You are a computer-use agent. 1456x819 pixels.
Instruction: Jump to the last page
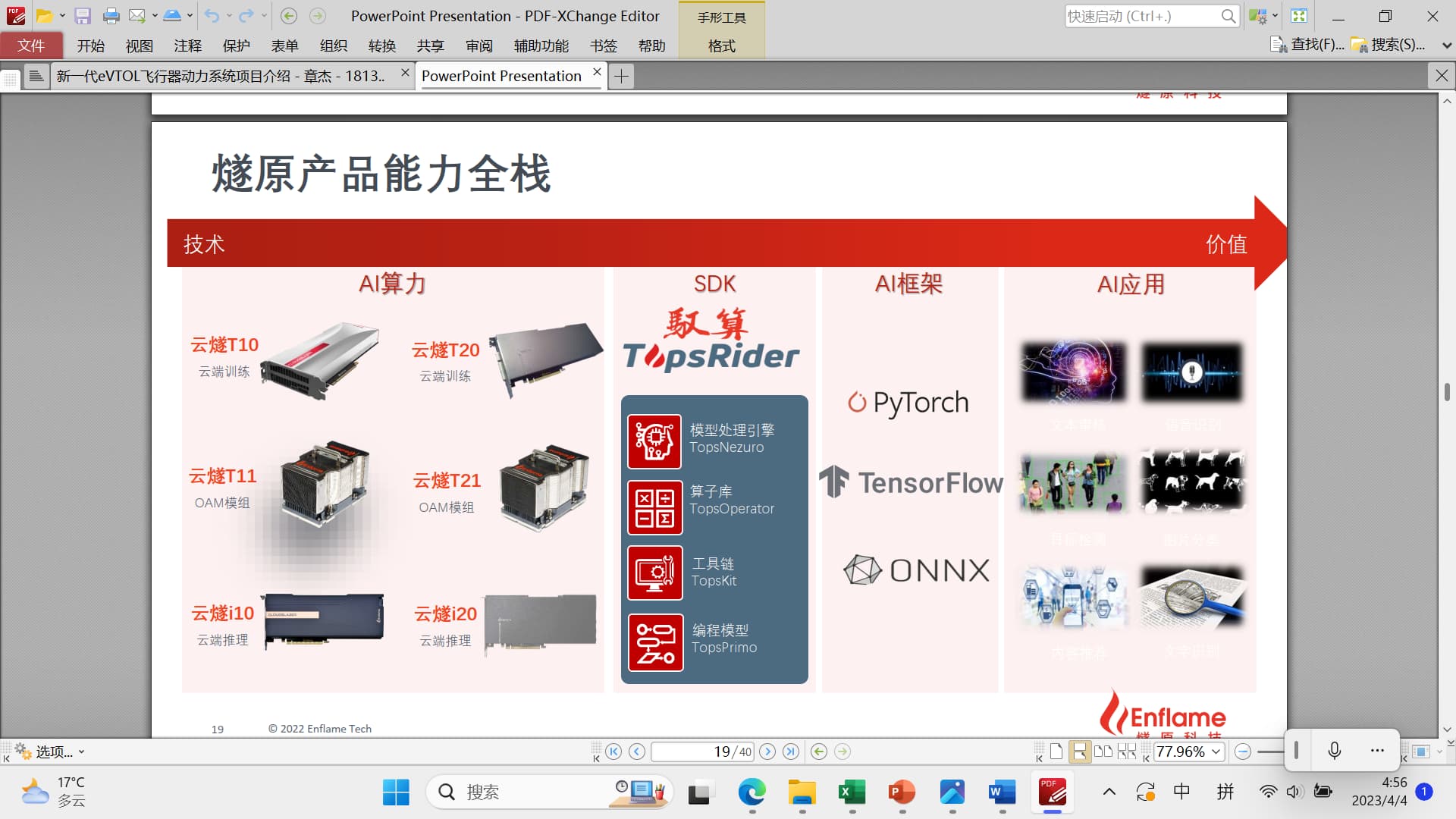click(x=791, y=752)
